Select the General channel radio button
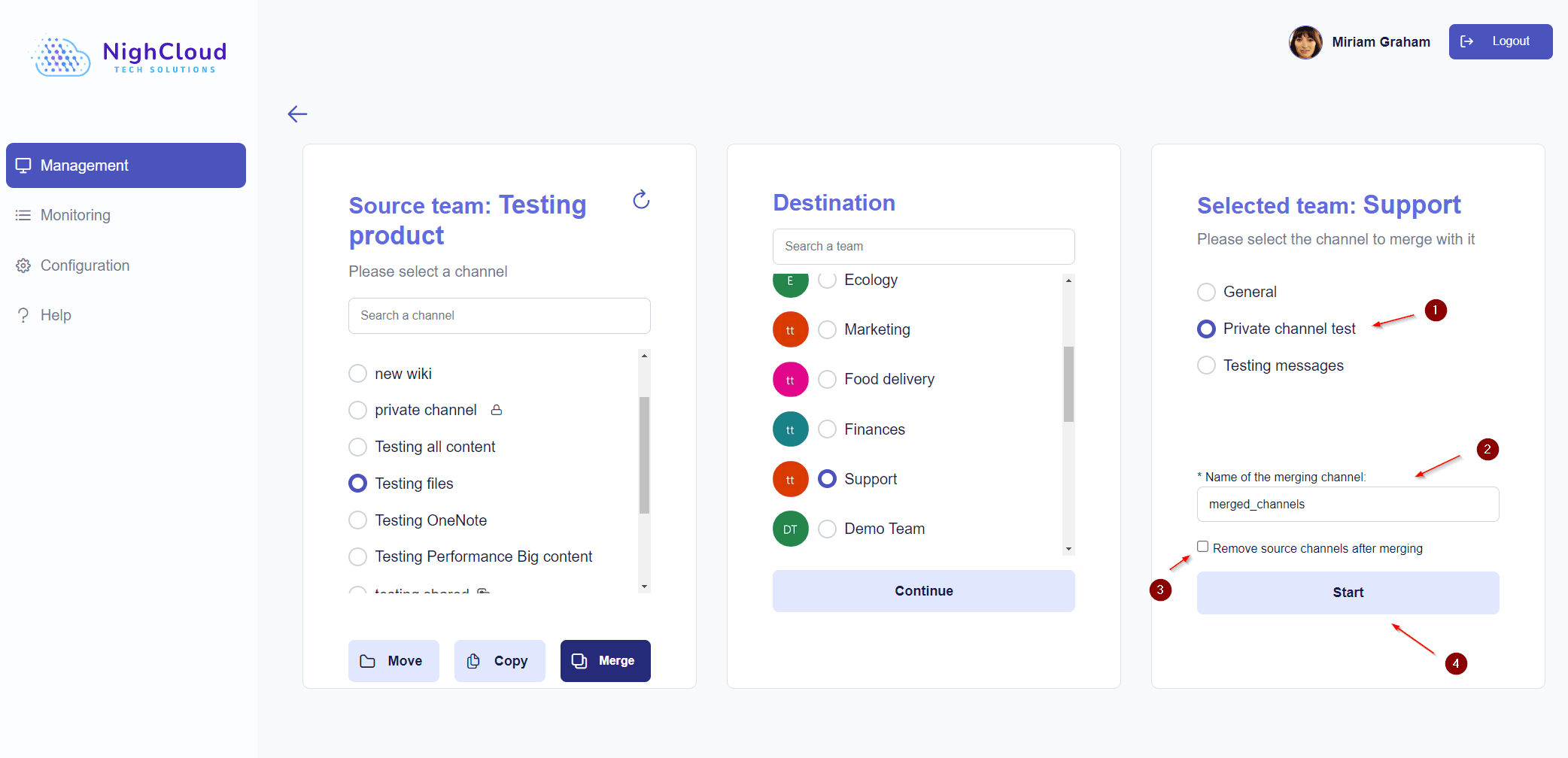This screenshot has width=1568, height=758. 1206,292
